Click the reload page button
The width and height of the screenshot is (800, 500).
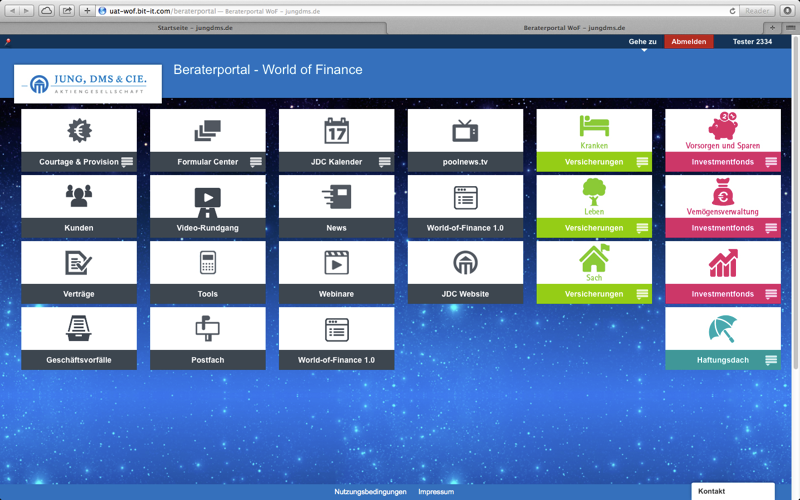733,11
